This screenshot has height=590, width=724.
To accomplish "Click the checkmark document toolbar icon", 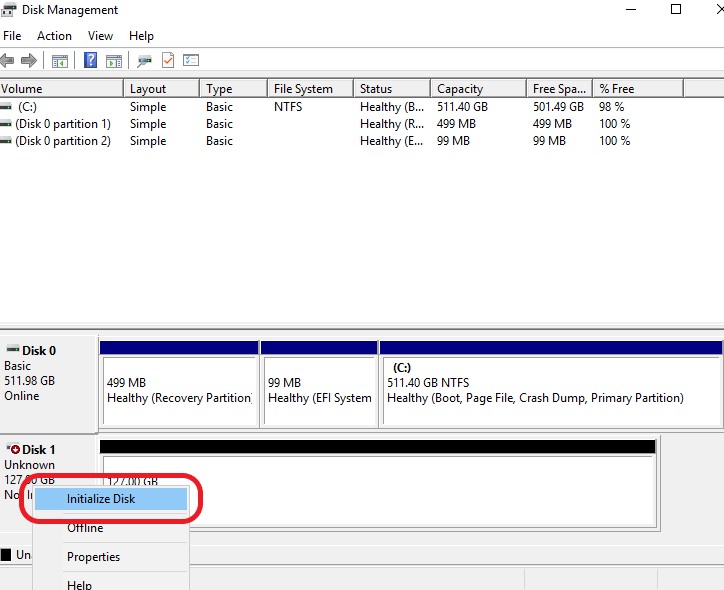I will [168, 61].
